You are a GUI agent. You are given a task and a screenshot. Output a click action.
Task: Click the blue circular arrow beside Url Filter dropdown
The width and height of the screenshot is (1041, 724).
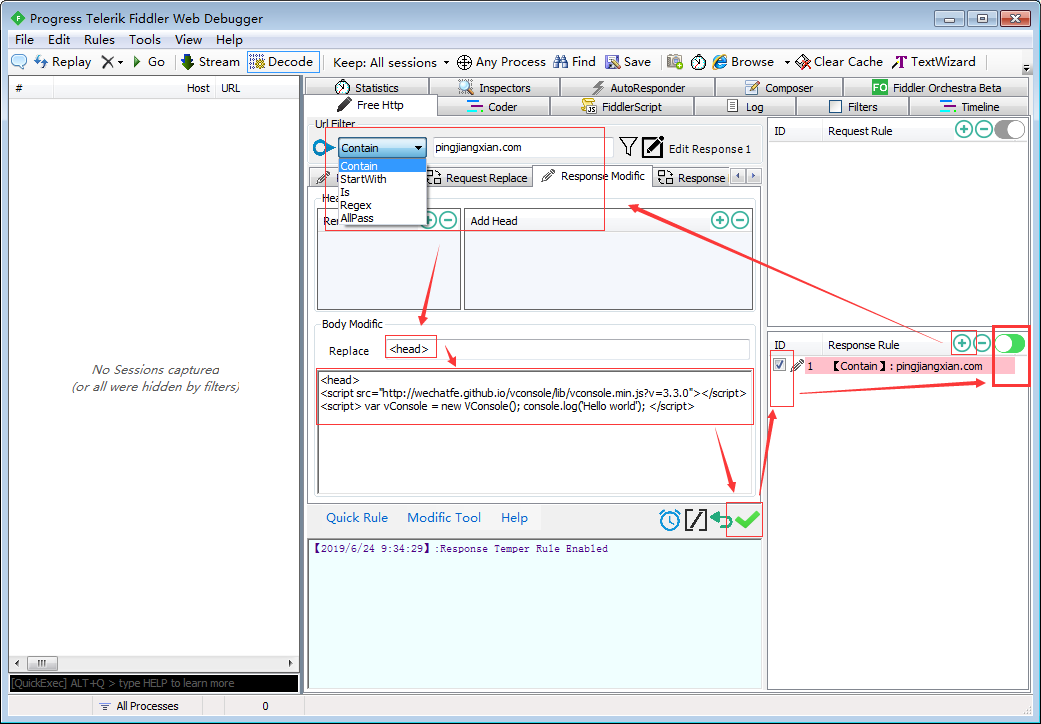(x=323, y=147)
